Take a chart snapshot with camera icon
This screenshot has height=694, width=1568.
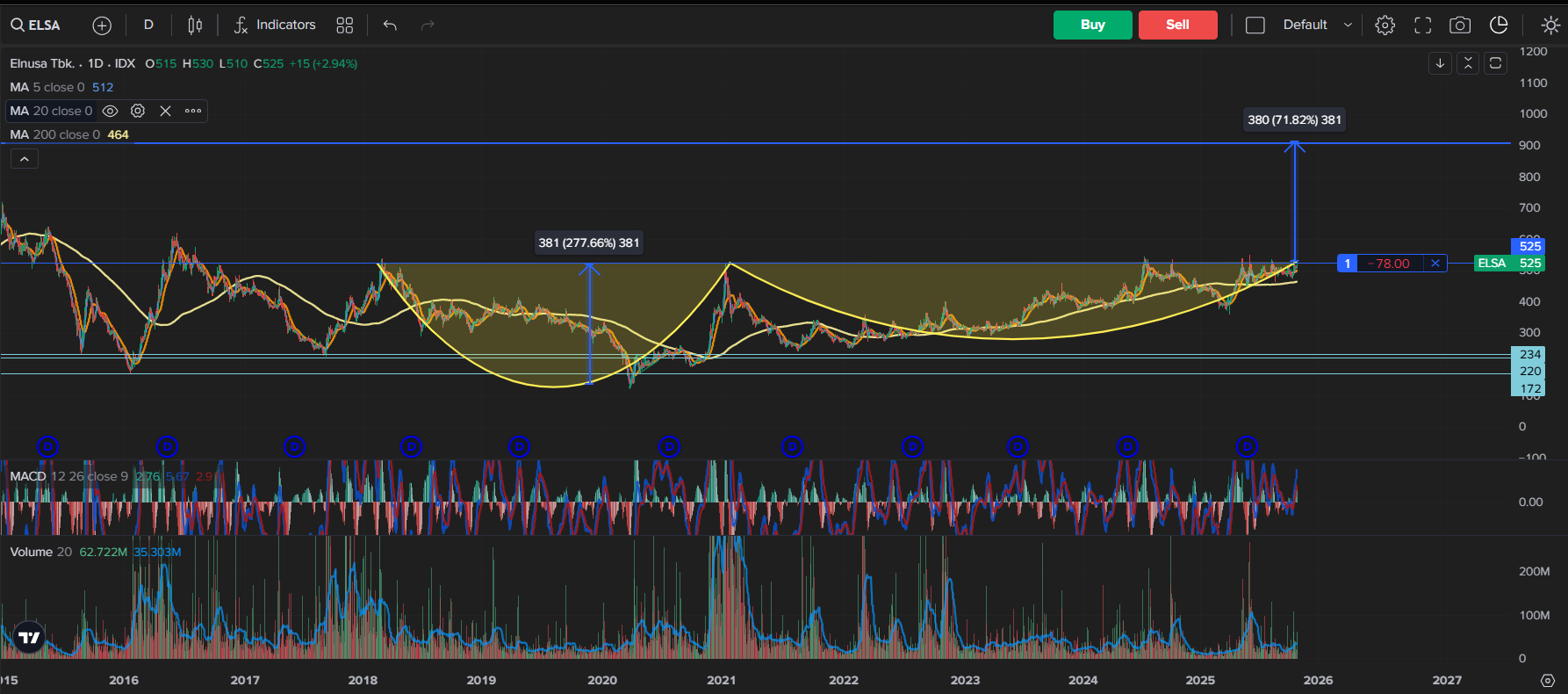point(1460,25)
